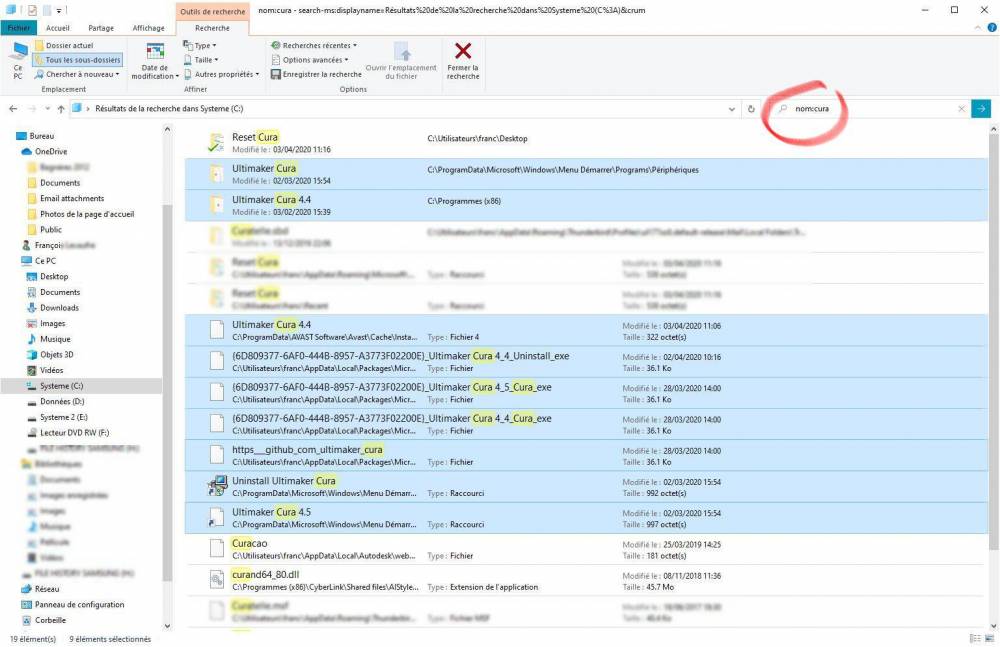Click the blue search go arrow
Screen dimensions: 1000x647
(x=981, y=109)
